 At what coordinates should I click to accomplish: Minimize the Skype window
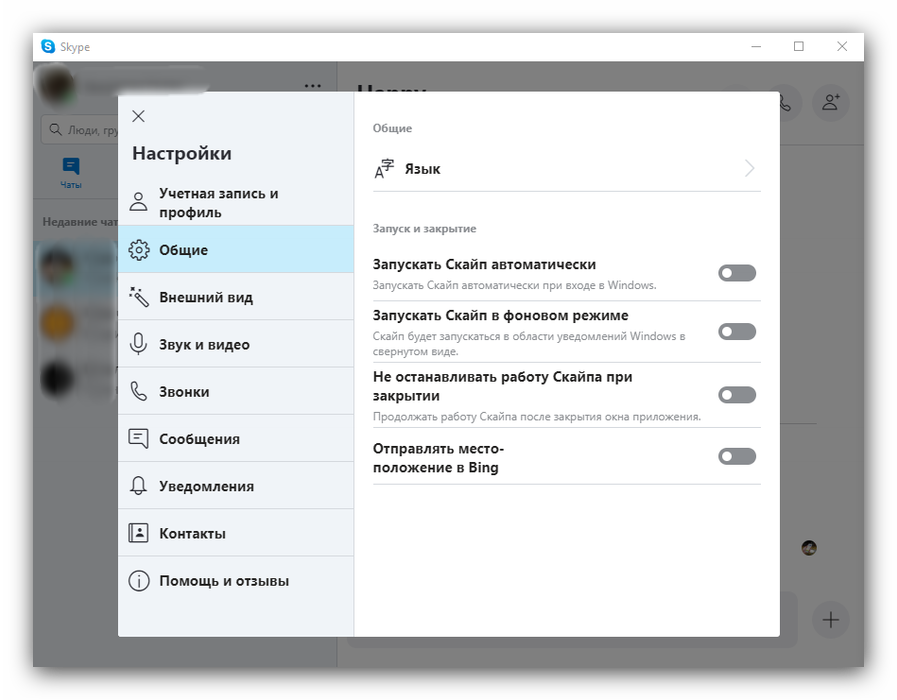pyautogui.click(x=756, y=46)
